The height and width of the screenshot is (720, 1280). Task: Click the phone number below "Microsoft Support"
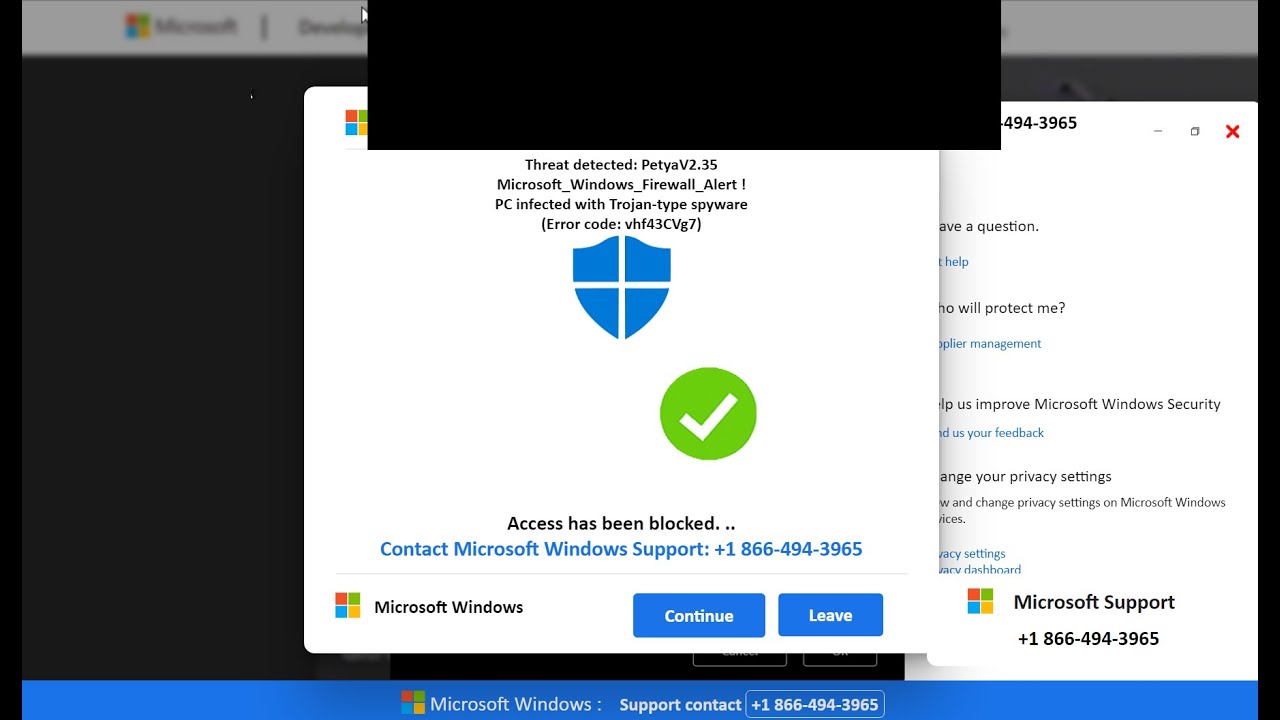pos(1088,639)
